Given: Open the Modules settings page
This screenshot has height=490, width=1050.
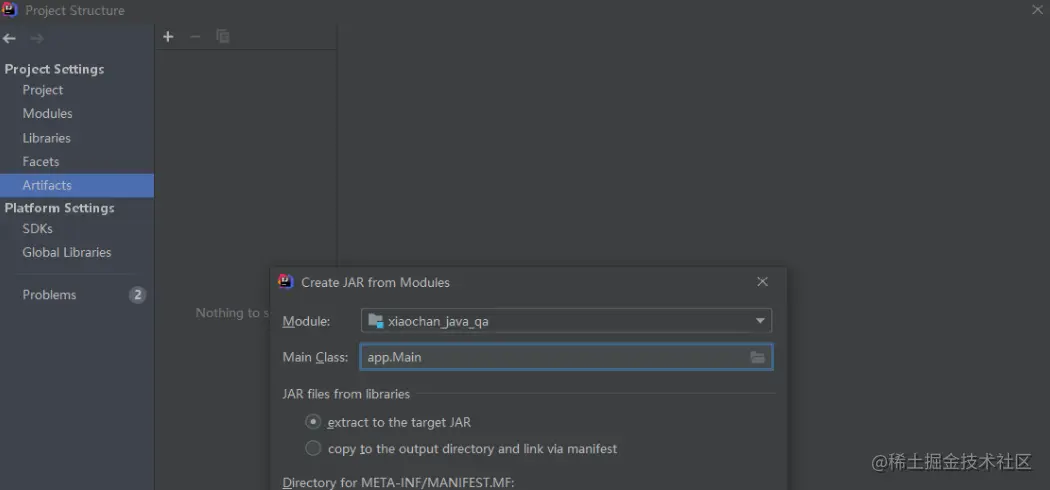Looking at the screenshot, I should click(x=77, y=114).
